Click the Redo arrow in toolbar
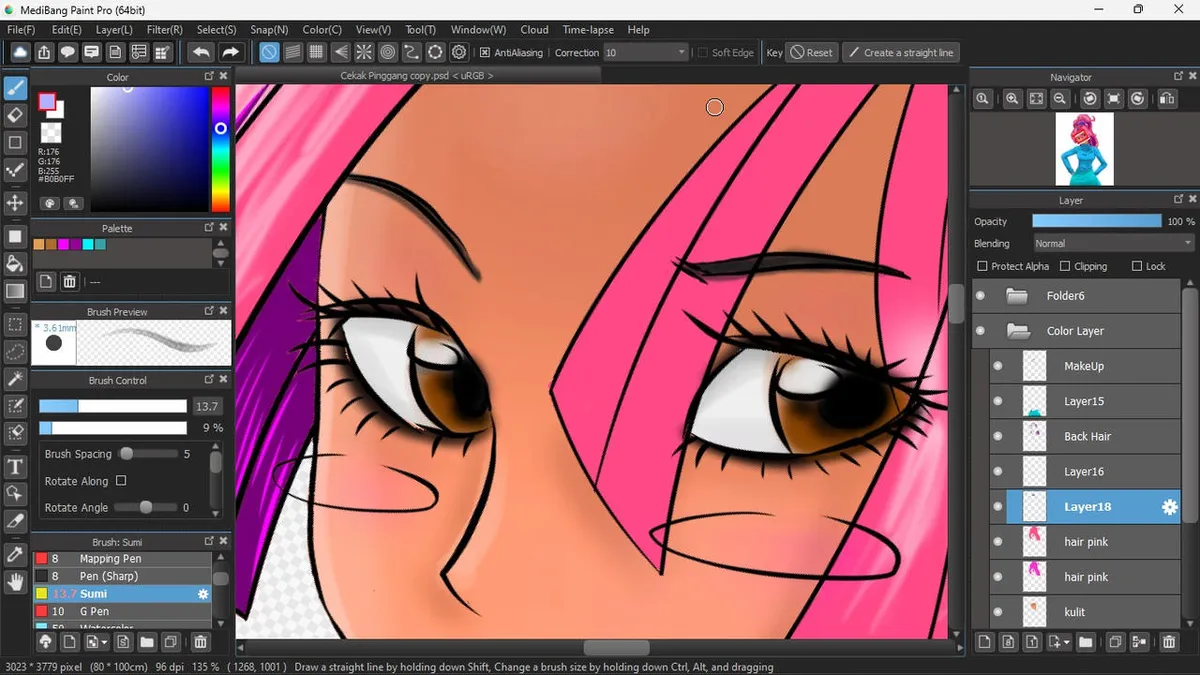Viewport: 1200px width, 675px height. pyautogui.click(x=230, y=52)
